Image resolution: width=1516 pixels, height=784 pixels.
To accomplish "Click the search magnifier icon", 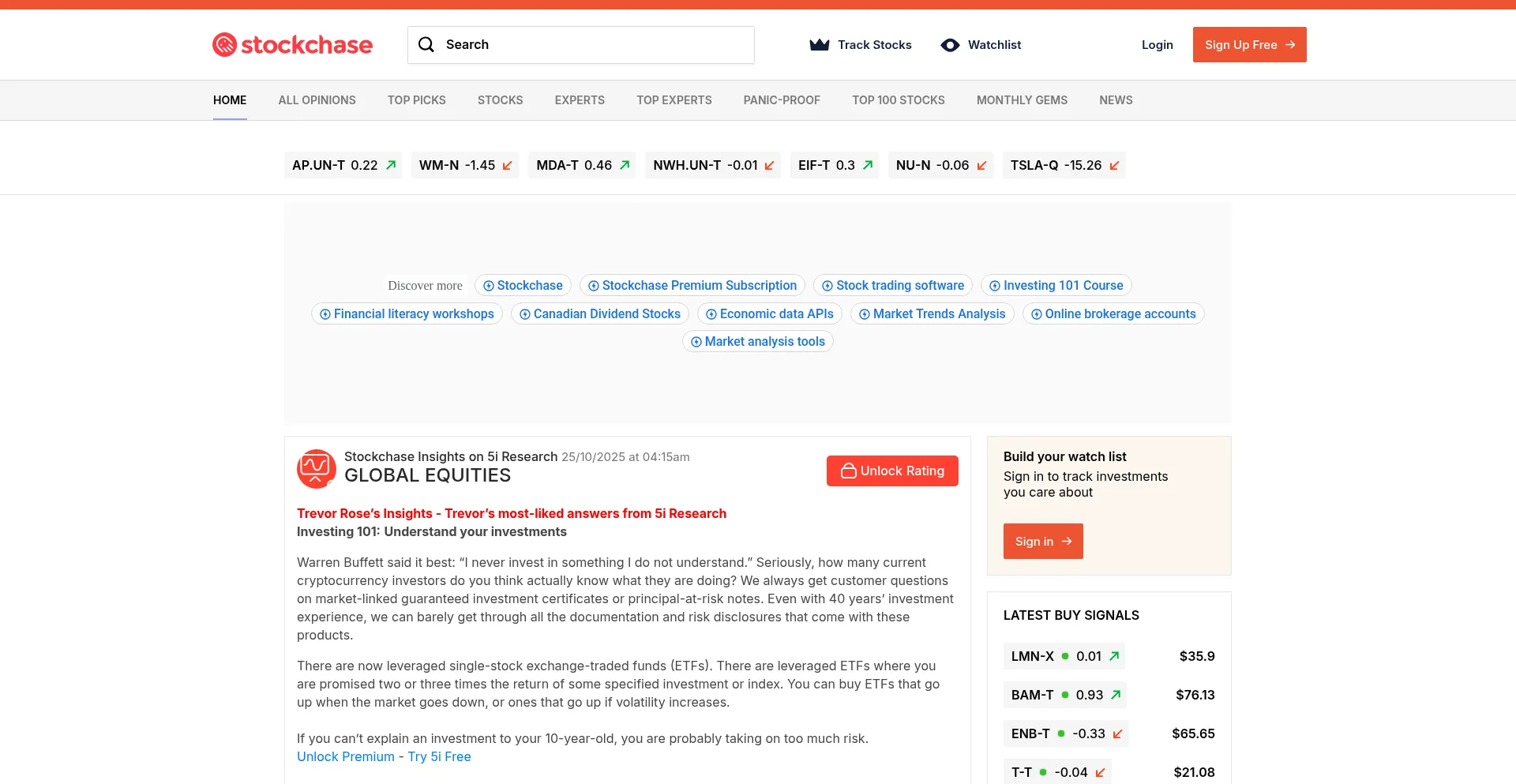I will coord(426,45).
